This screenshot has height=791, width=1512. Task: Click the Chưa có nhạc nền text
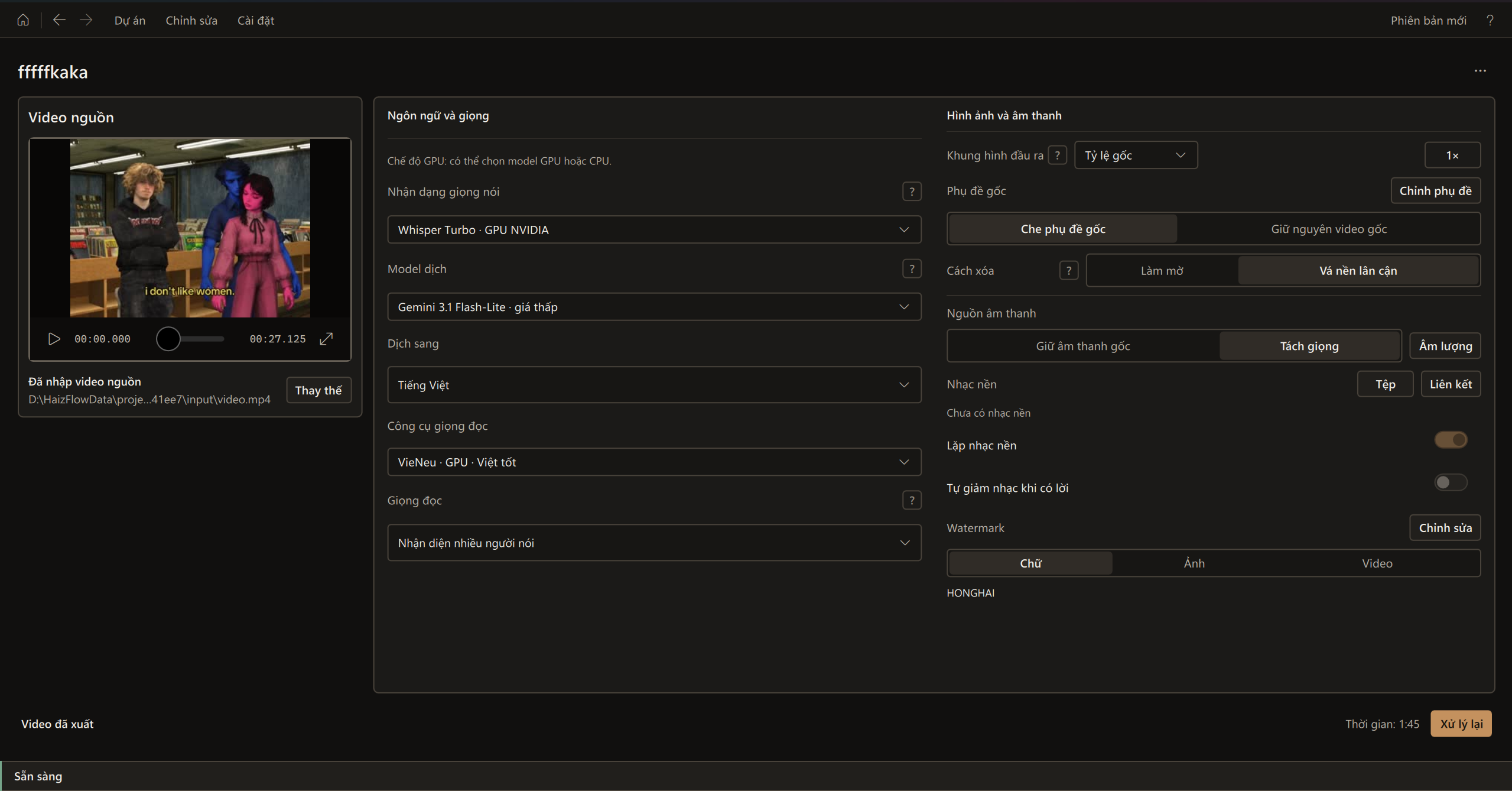coord(989,413)
